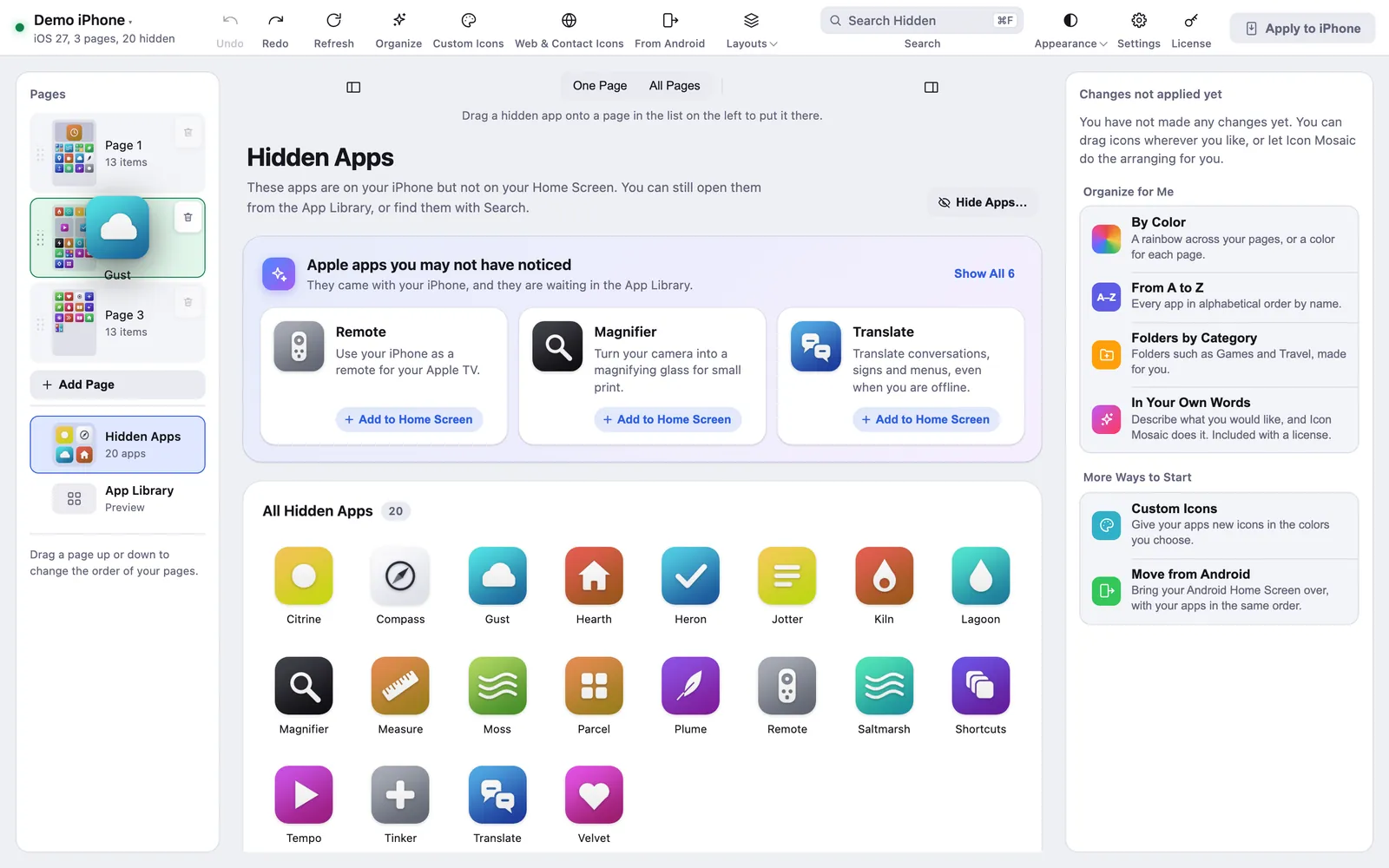Expand the Layouts dropdown

(752, 30)
